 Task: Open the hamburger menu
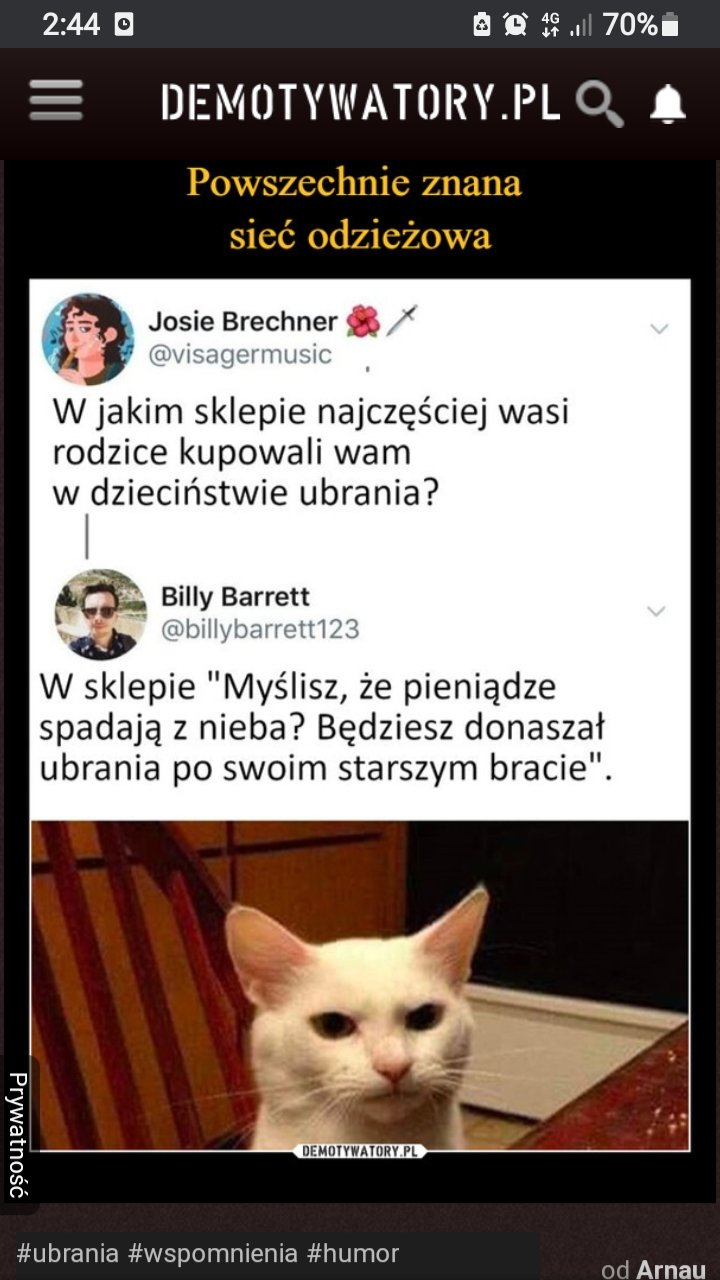pyautogui.click(x=56, y=102)
